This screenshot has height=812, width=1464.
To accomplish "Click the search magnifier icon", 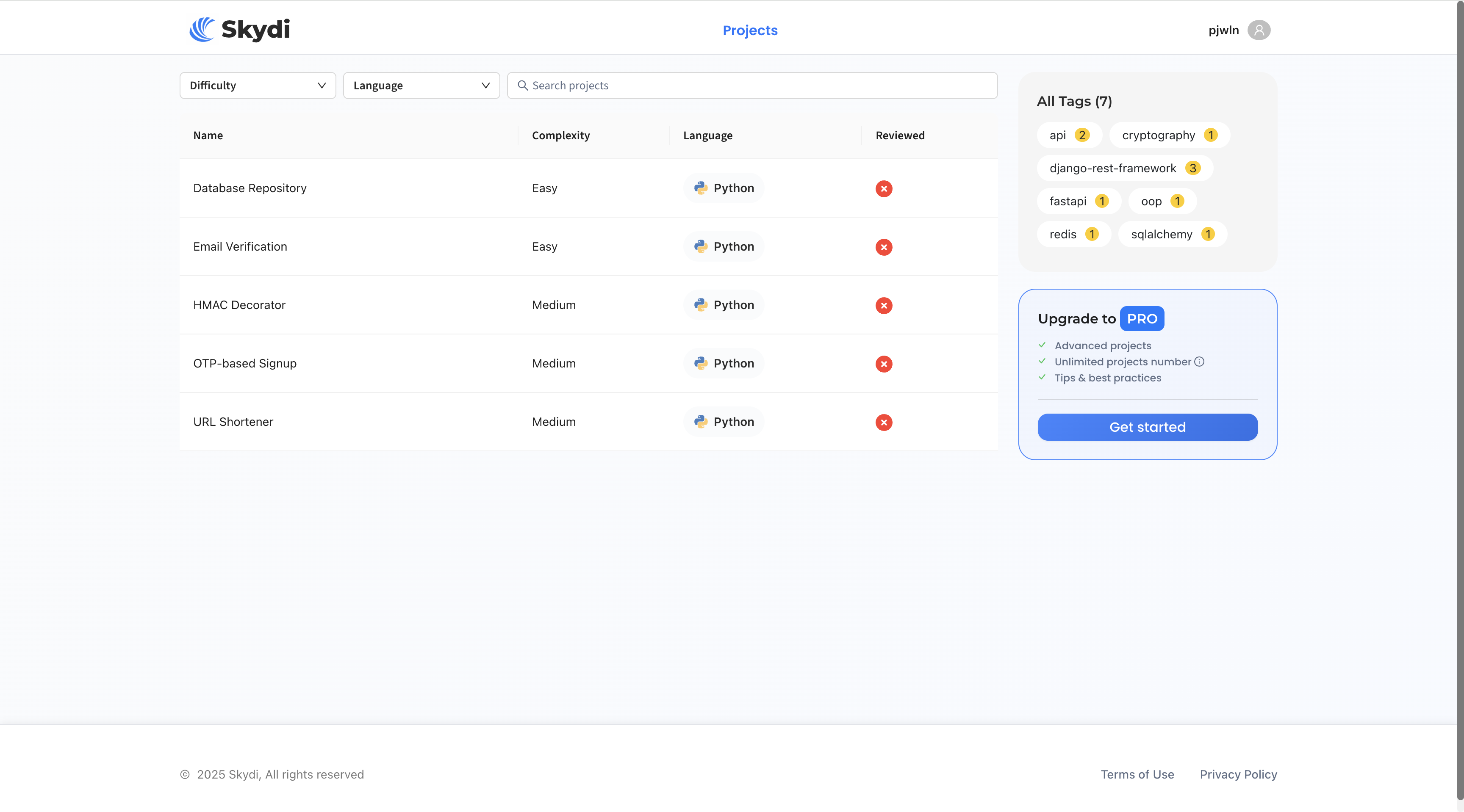I will pos(522,85).
